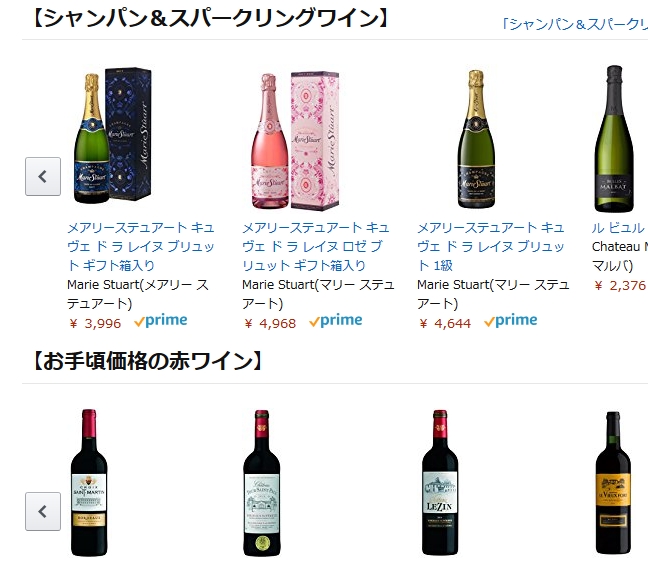Viewport: 648px width, 561px height.
Task: Open Le Vieux Fort red wine image
Action: click(x=613, y=483)
